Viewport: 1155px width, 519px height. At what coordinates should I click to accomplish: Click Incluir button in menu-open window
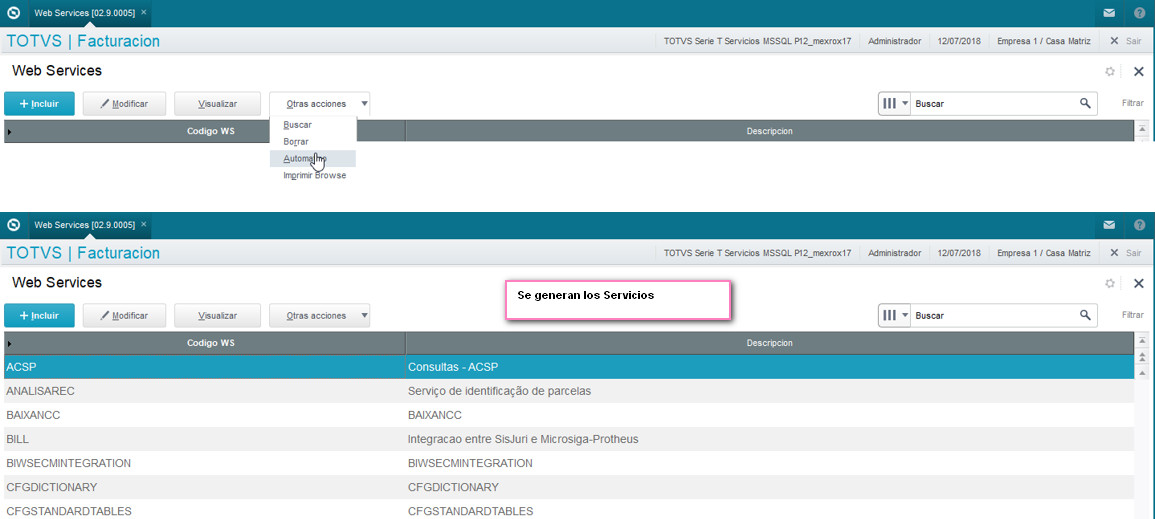coord(39,104)
